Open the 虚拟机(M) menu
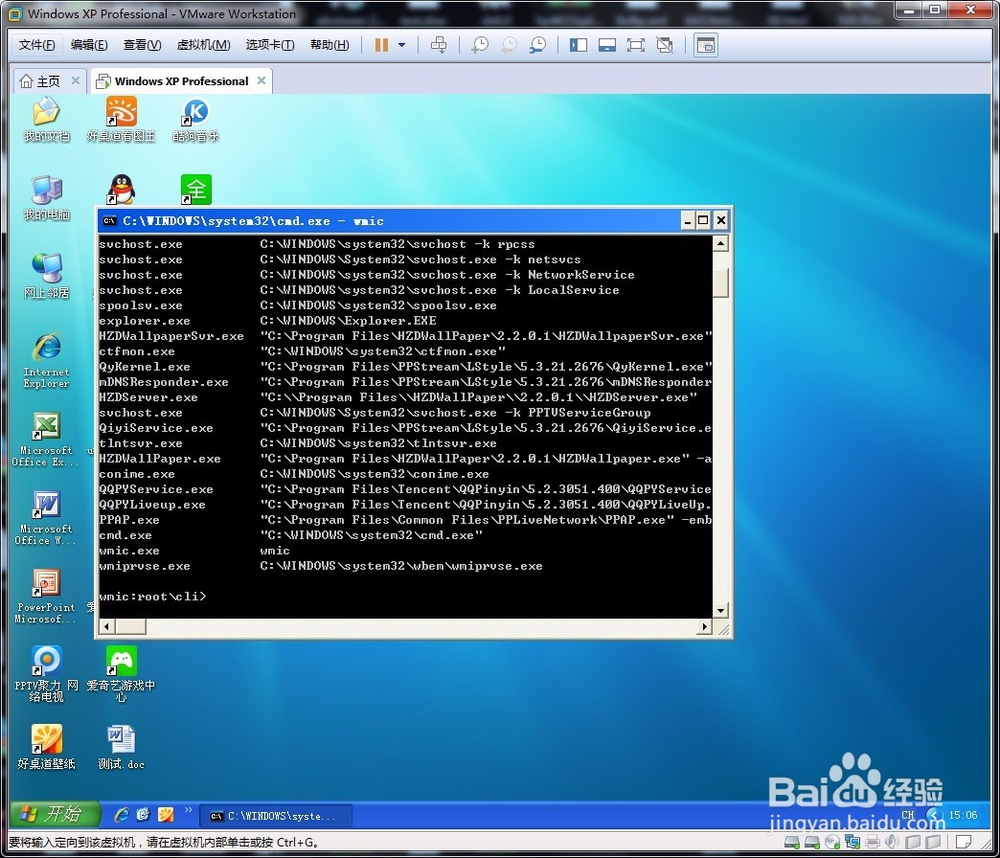 pyautogui.click(x=203, y=45)
